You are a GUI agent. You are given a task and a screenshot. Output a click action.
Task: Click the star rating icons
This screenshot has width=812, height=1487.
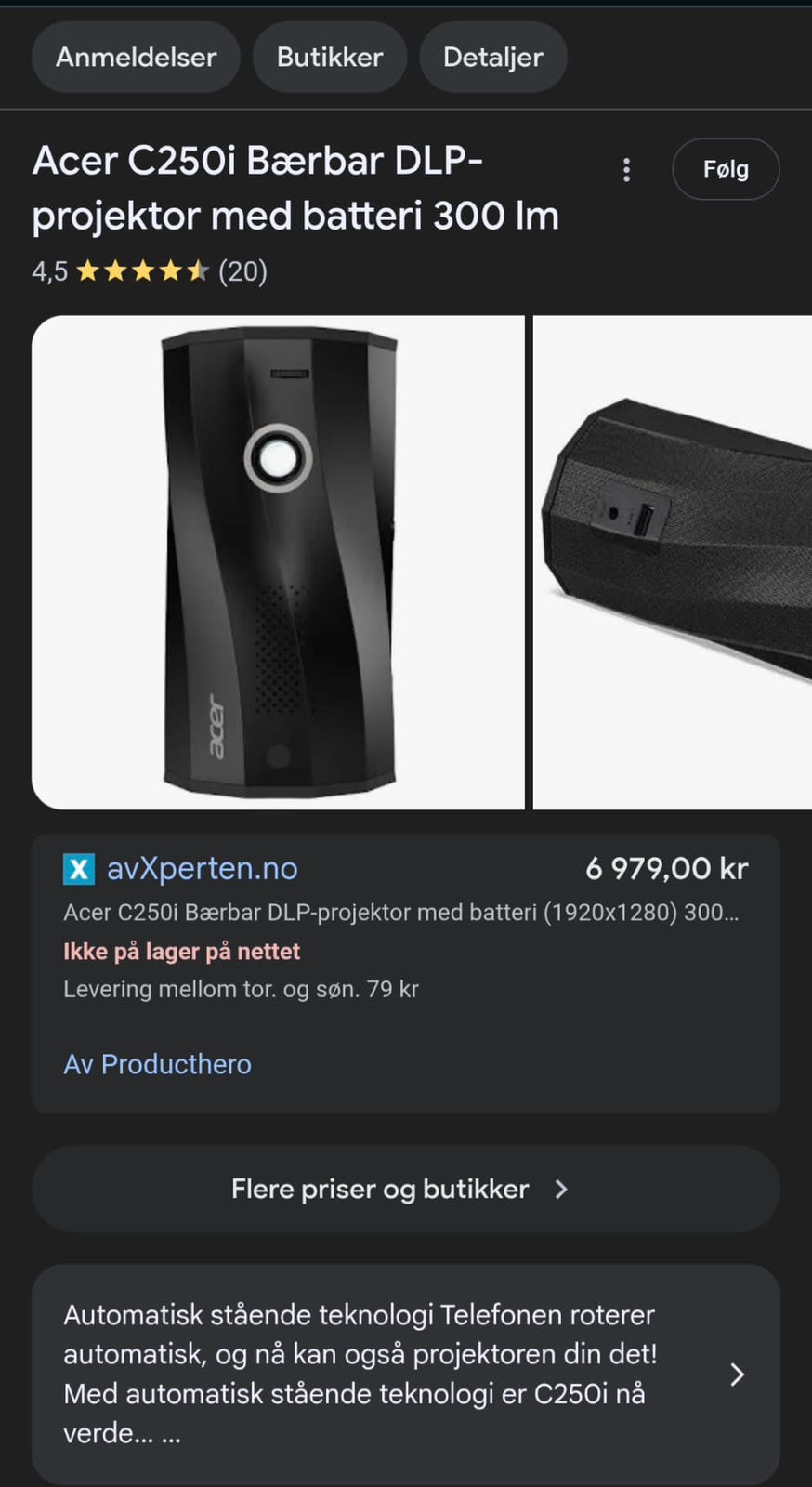tap(142, 271)
